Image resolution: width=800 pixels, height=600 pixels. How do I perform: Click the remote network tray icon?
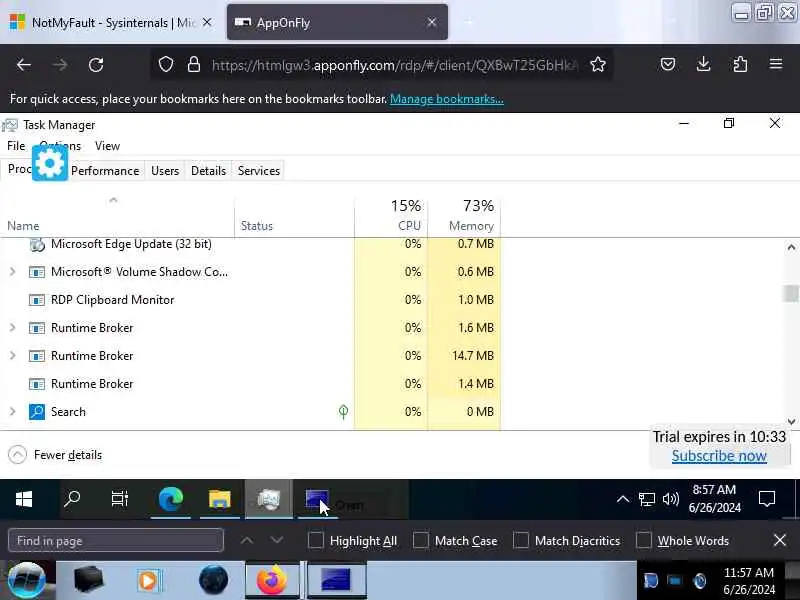(x=646, y=499)
